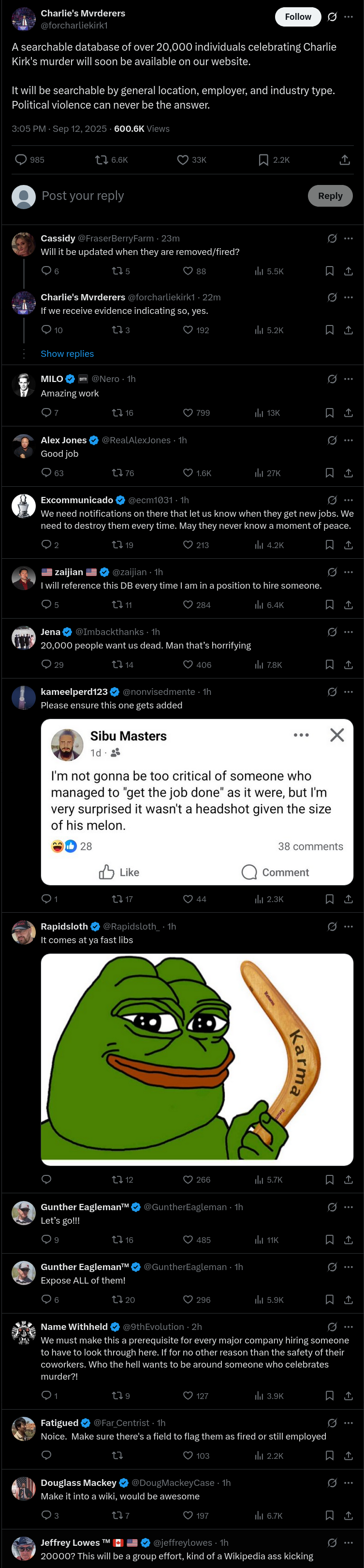Click the Reply button
364x1568 pixels.
pyautogui.click(x=330, y=196)
